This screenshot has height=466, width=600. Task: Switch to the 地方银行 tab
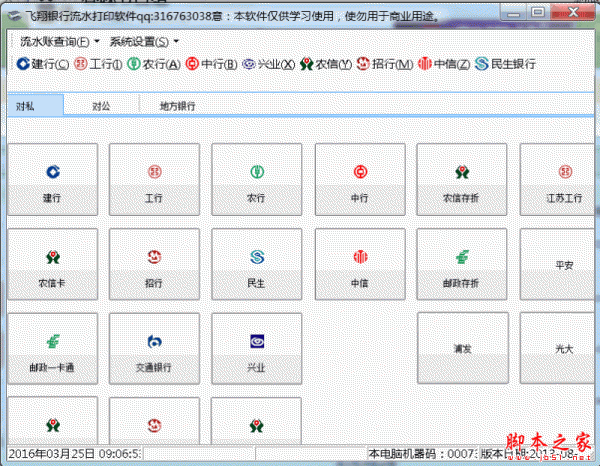pyautogui.click(x=178, y=106)
